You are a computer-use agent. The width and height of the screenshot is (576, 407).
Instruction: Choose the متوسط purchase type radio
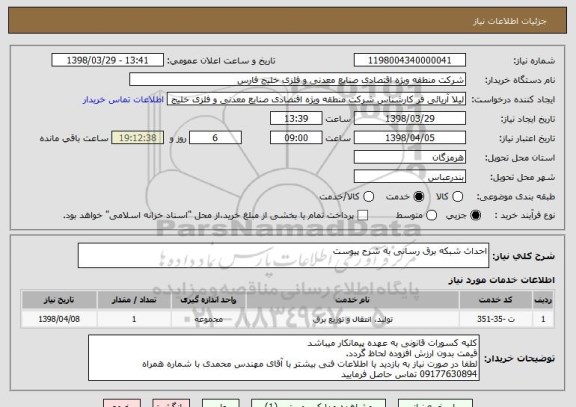(431, 215)
